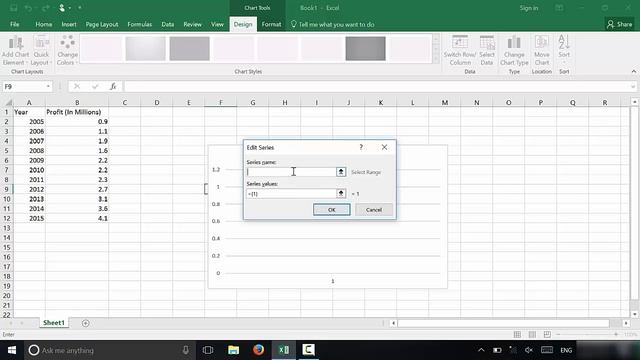Image resolution: width=640 pixels, height=360 pixels.
Task: Launch File Explorer from taskbar
Action: click(233, 350)
